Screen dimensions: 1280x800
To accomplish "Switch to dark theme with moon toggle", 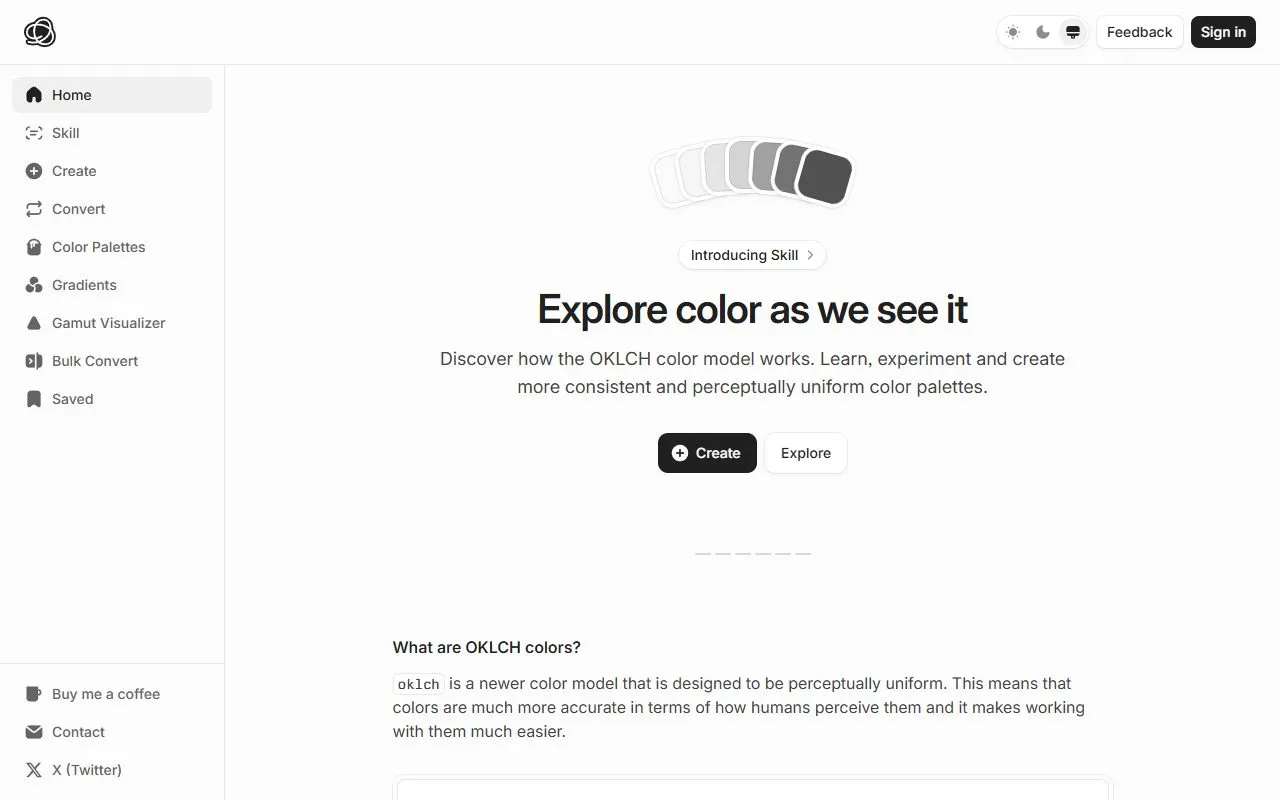I will [x=1043, y=32].
